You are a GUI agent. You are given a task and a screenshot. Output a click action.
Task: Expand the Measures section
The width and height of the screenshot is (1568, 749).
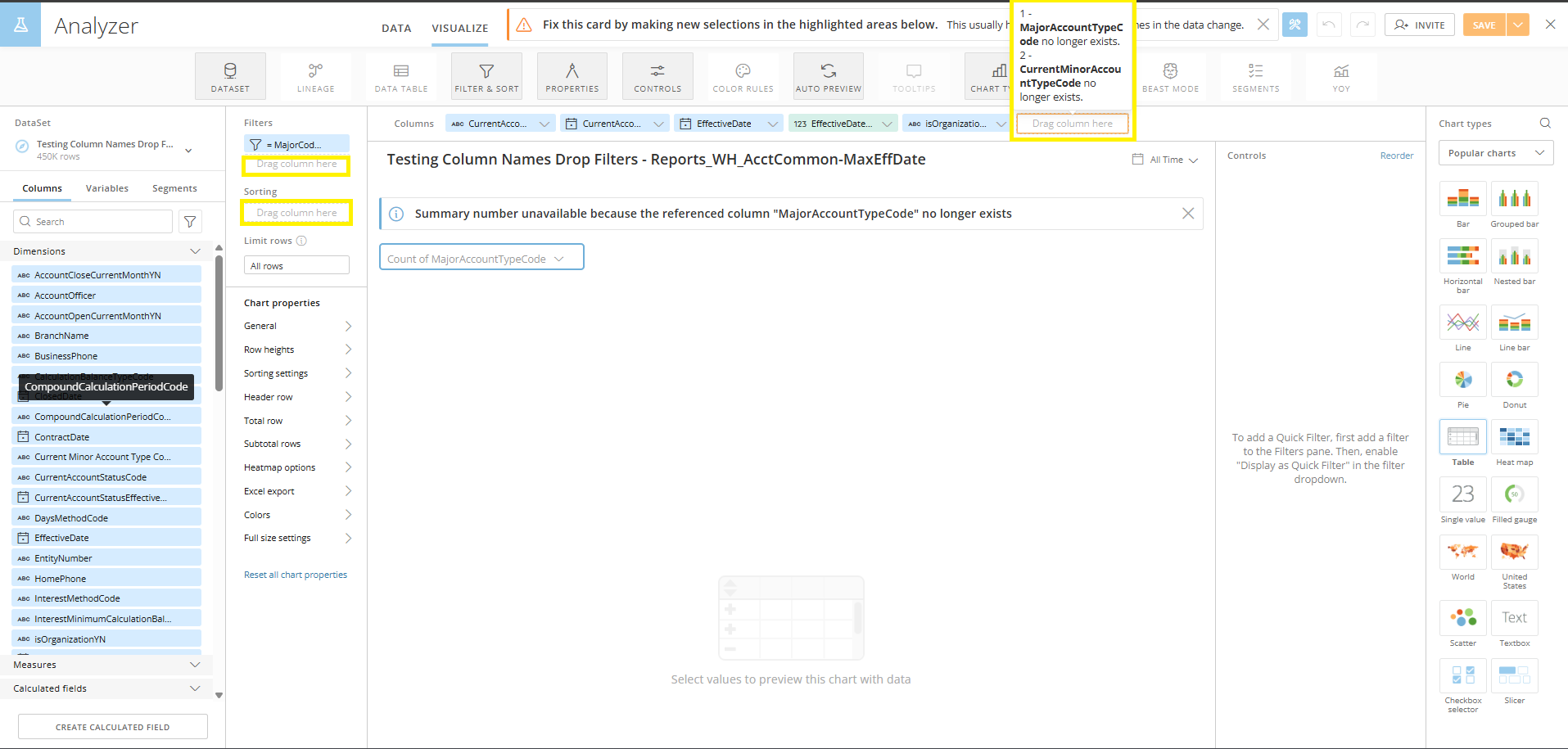click(x=195, y=665)
